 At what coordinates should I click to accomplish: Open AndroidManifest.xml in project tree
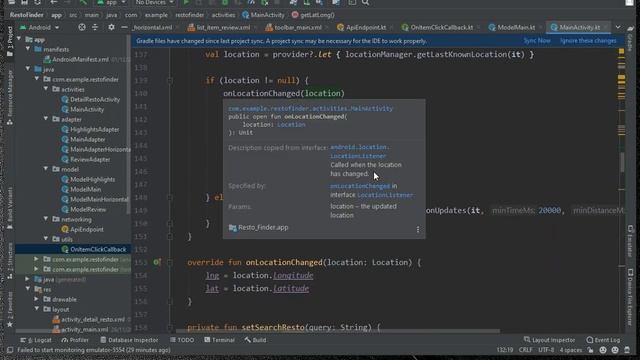(x=80, y=59)
